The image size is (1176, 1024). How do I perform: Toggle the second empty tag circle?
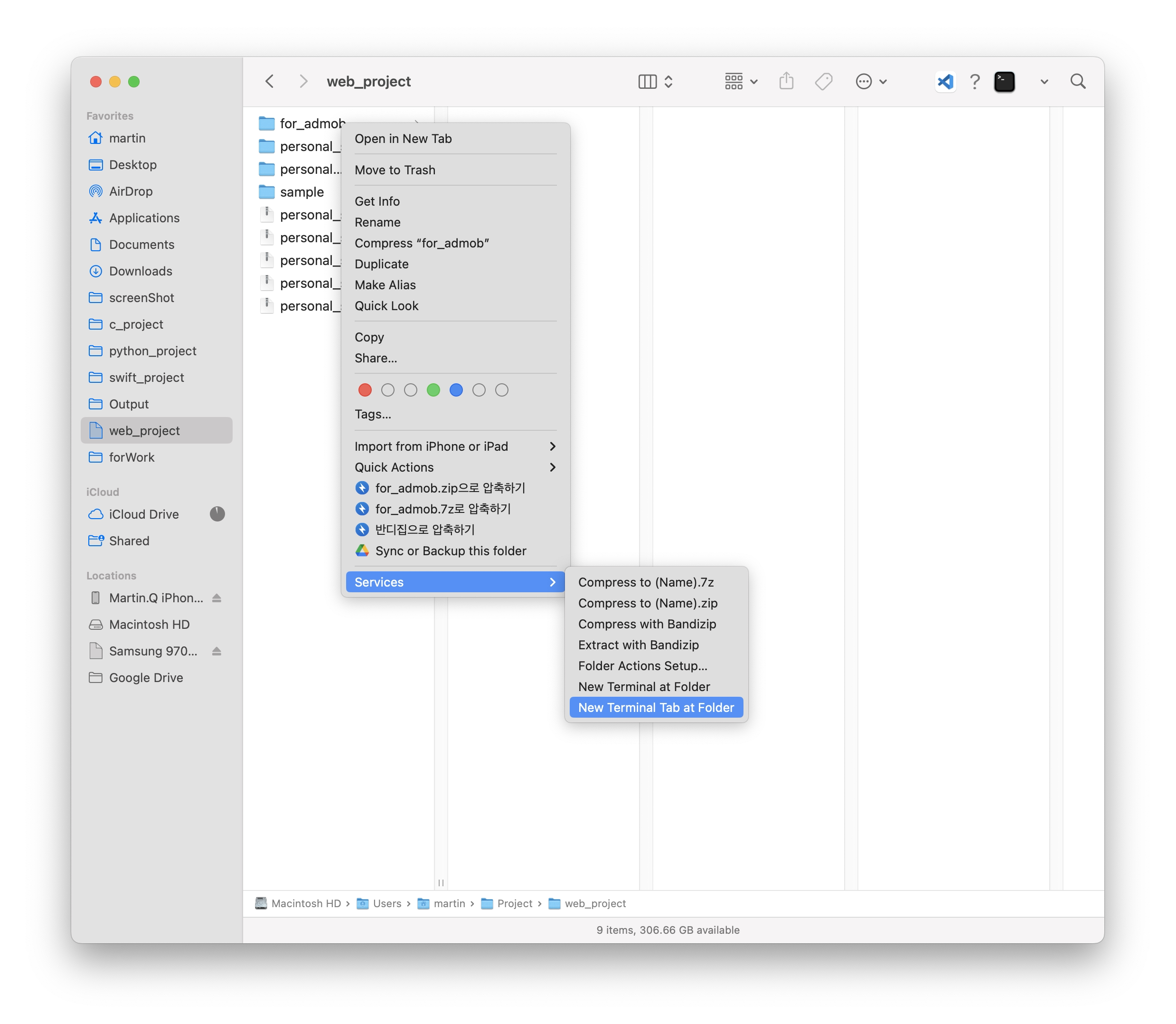click(x=411, y=390)
